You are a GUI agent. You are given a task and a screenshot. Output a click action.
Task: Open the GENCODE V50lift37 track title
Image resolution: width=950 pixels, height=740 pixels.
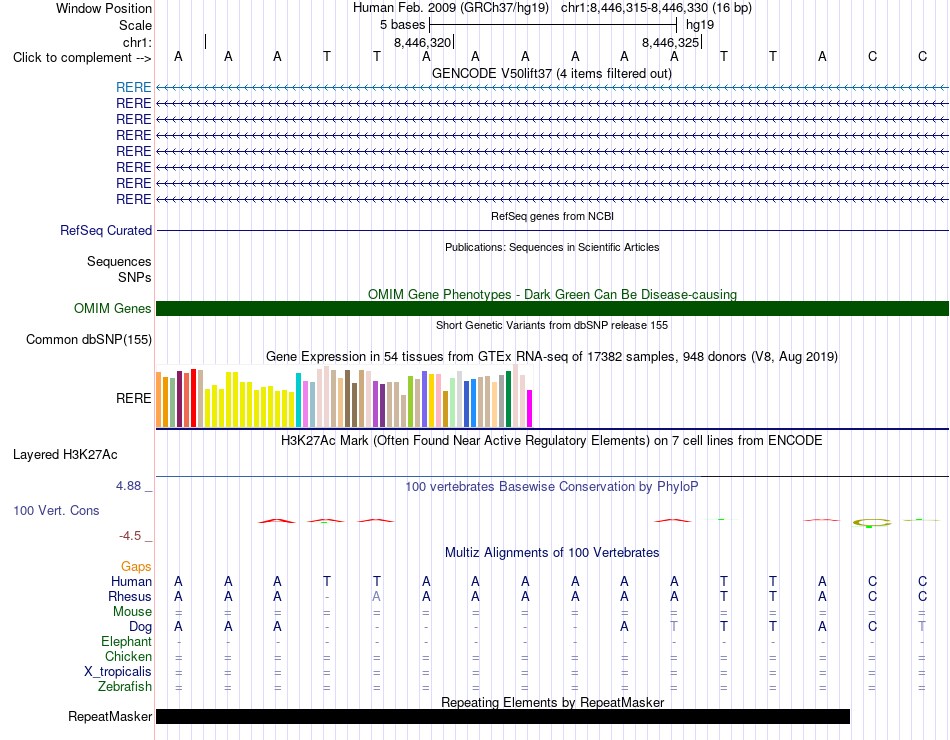tap(552, 73)
